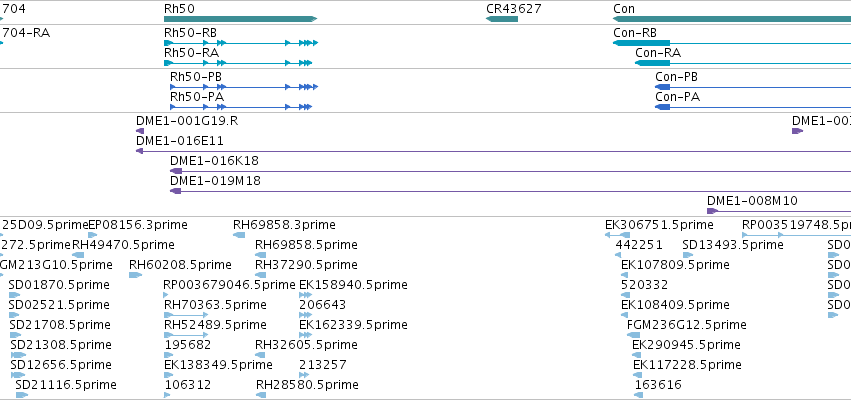This screenshot has height=400, width=851.
Task: Click the RH37290.5prime EST label
Action: click(x=307, y=265)
